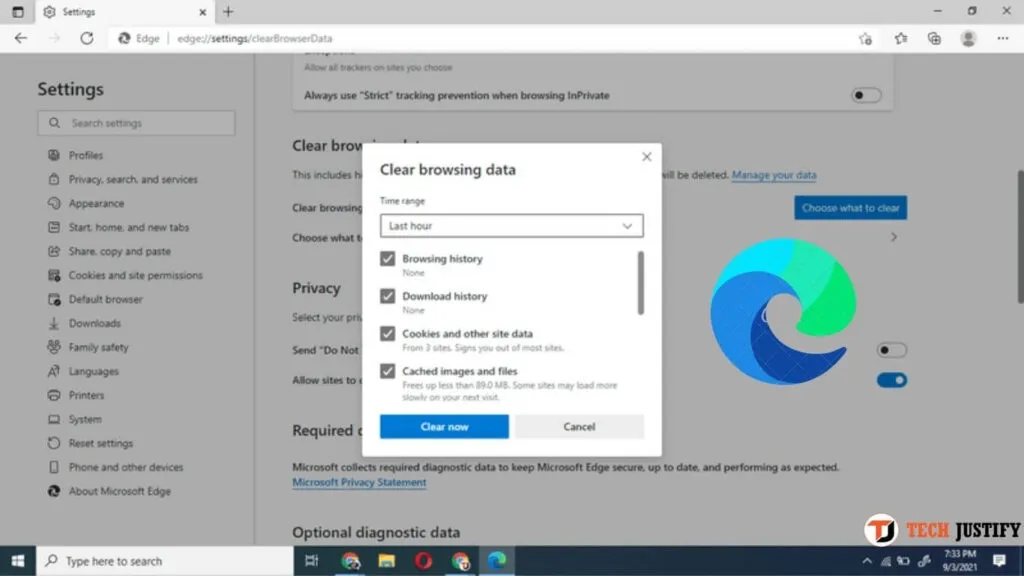Uncheck the Download history checkbox

388,297
